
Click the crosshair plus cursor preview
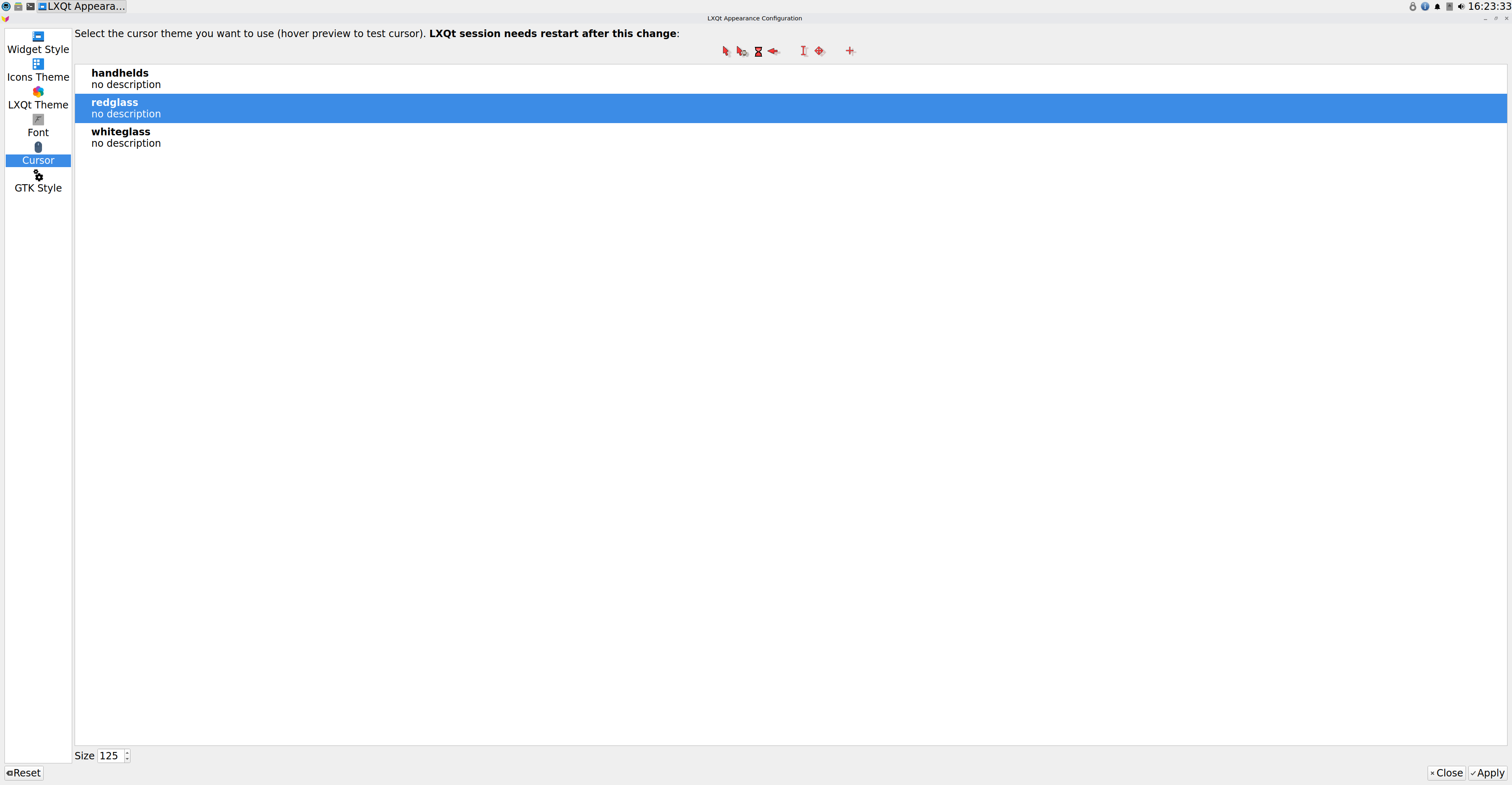(850, 51)
